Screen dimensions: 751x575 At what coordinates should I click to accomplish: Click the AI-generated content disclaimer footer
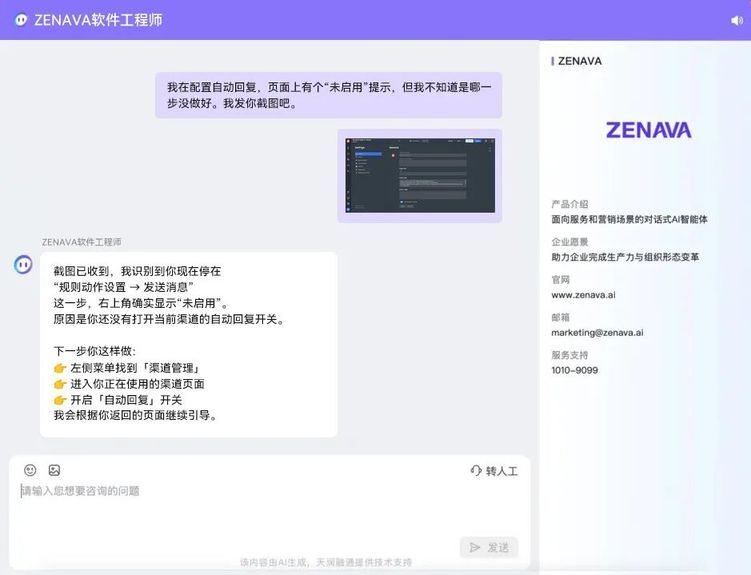pyautogui.click(x=326, y=562)
